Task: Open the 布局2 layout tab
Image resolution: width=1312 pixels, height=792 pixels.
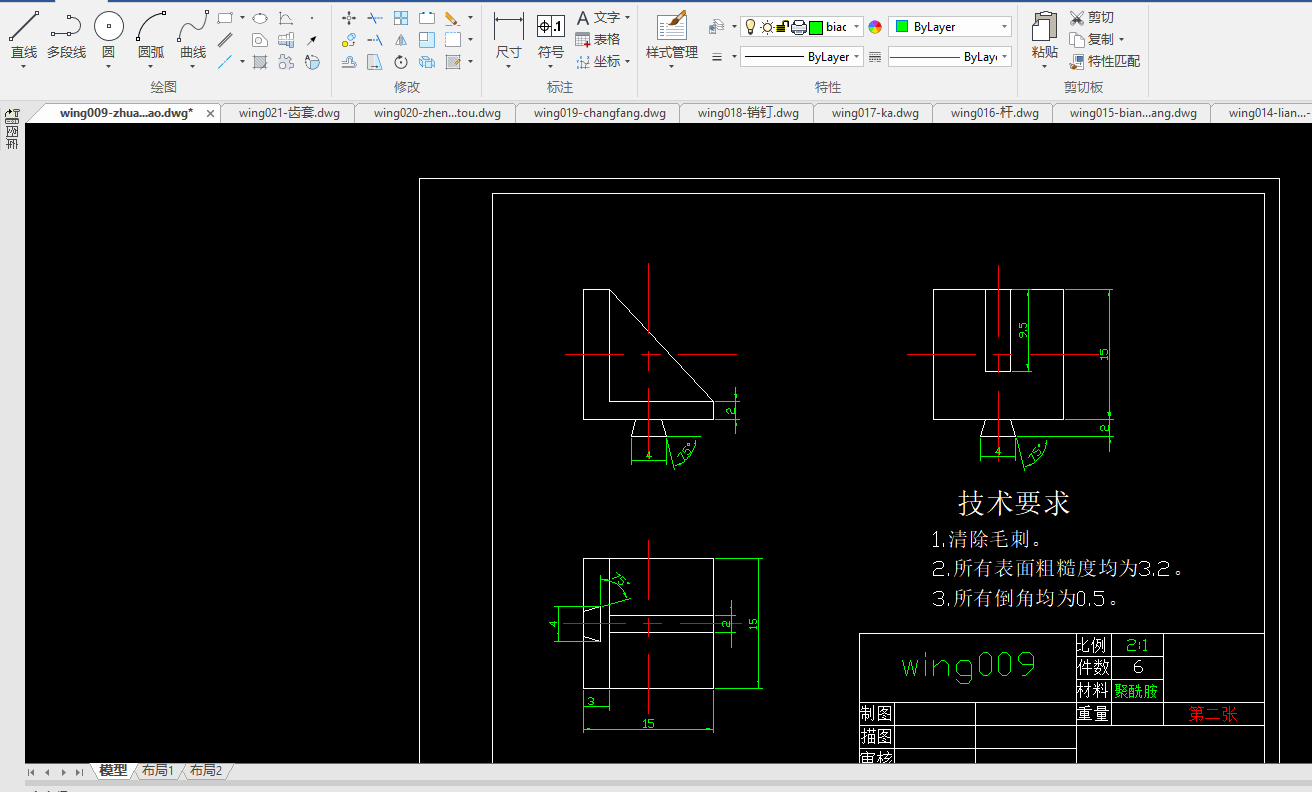Action: [205, 770]
